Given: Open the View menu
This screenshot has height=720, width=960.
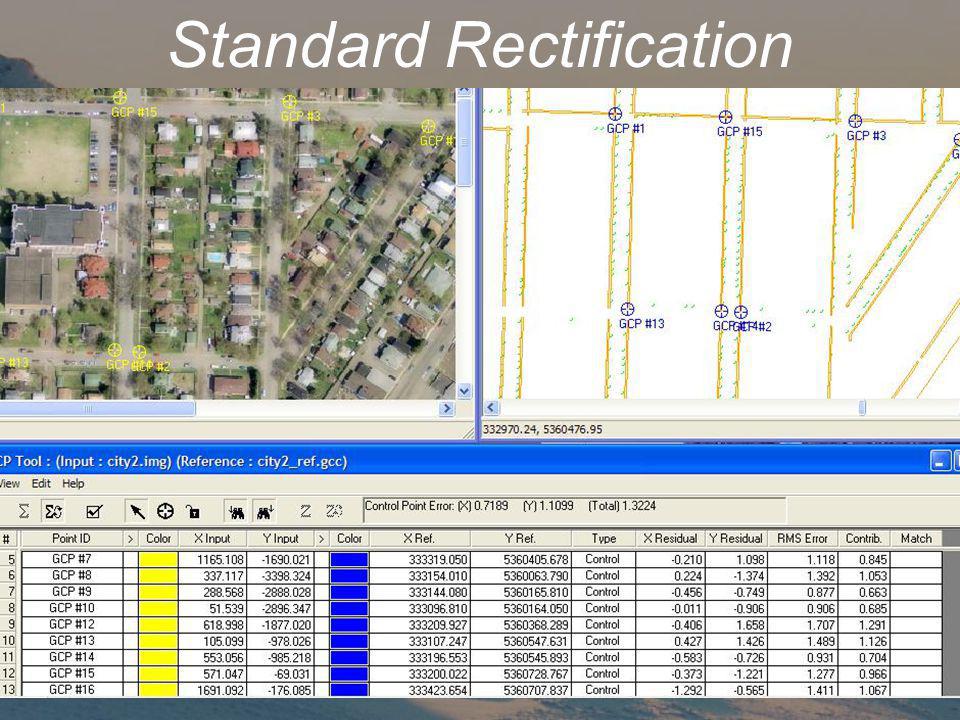Looking at the screenshot, I should point(9,484).
